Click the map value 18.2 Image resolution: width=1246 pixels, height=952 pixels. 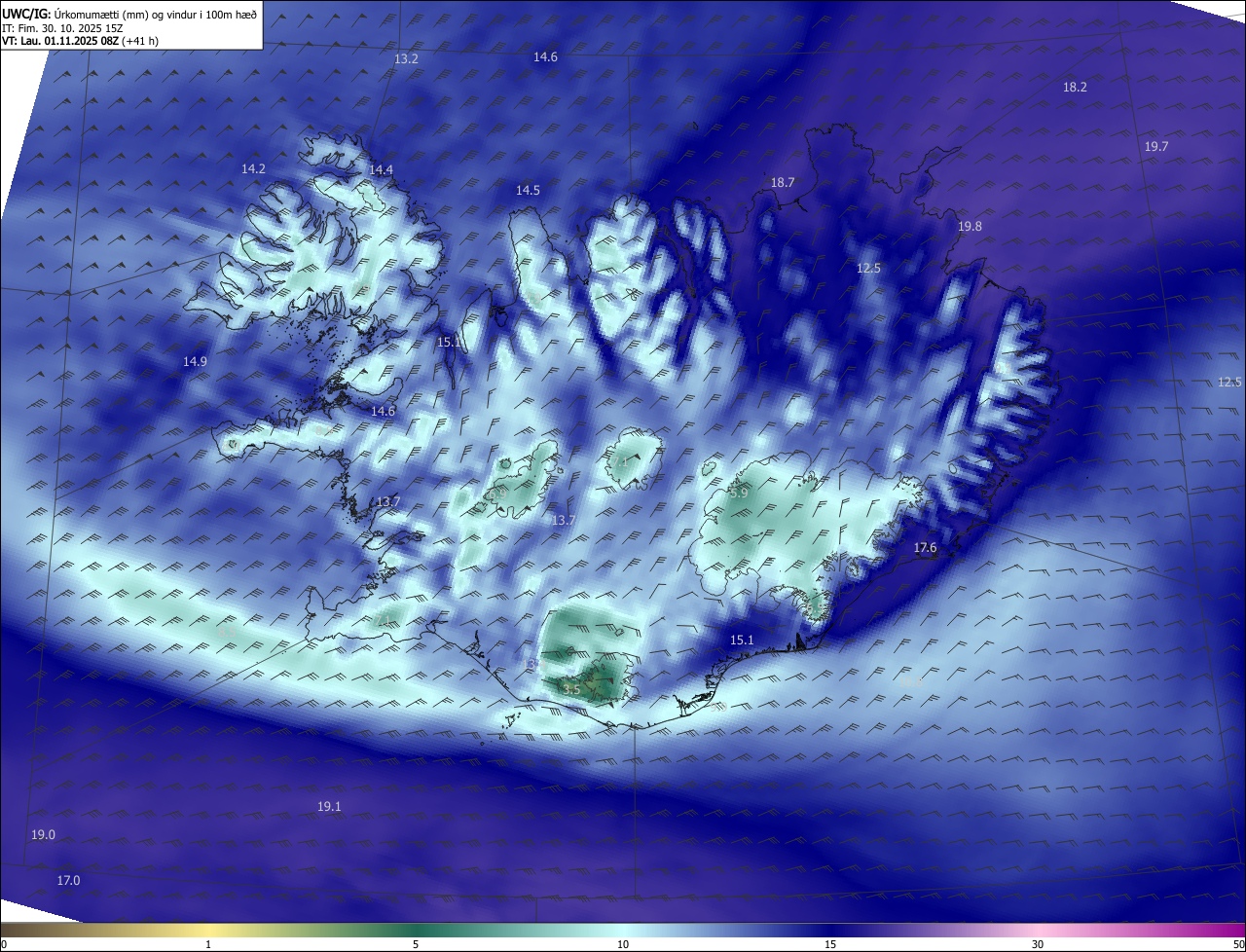1075,88
